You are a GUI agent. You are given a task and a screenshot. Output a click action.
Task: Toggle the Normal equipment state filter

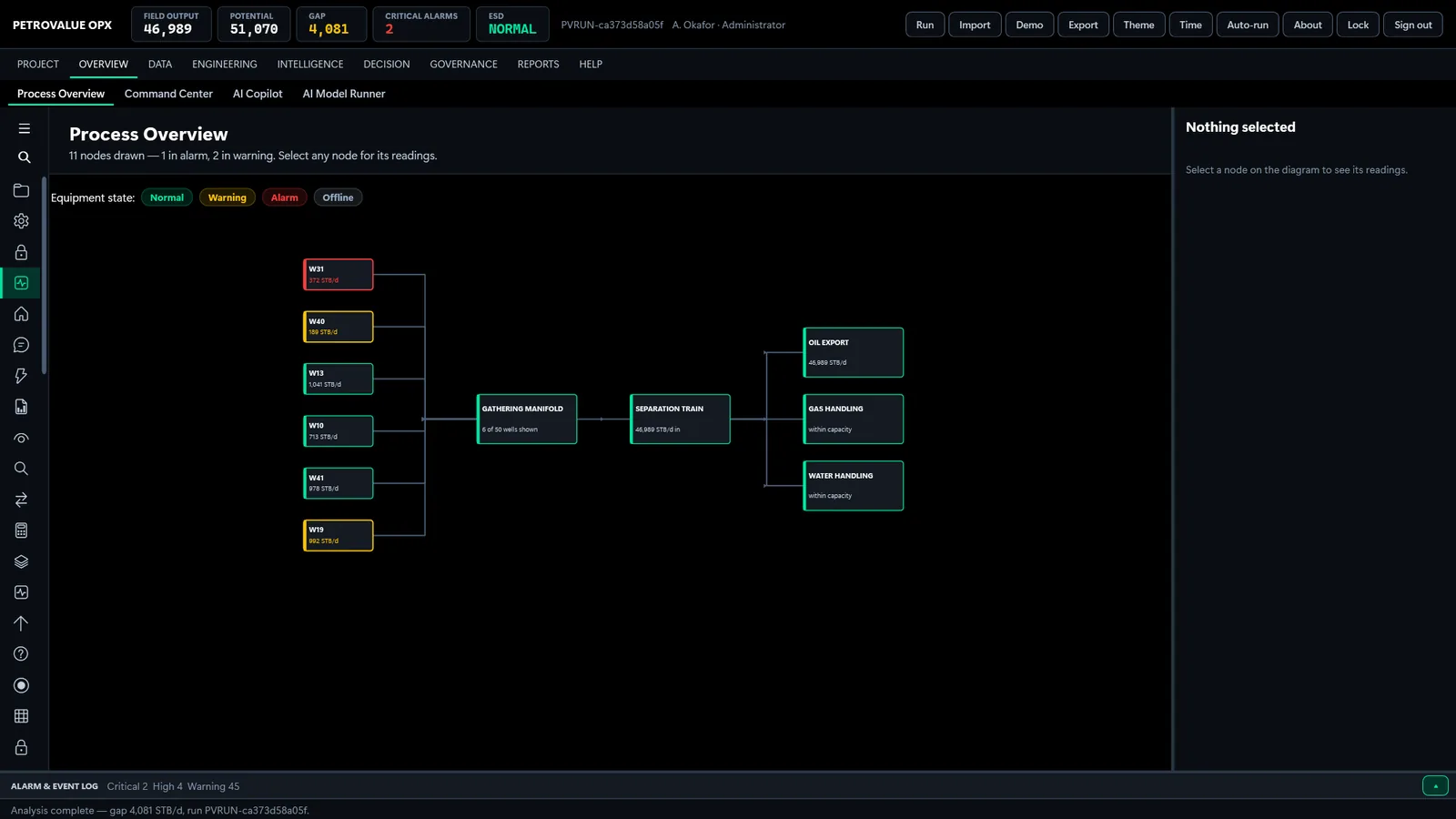tap(167, 197)
